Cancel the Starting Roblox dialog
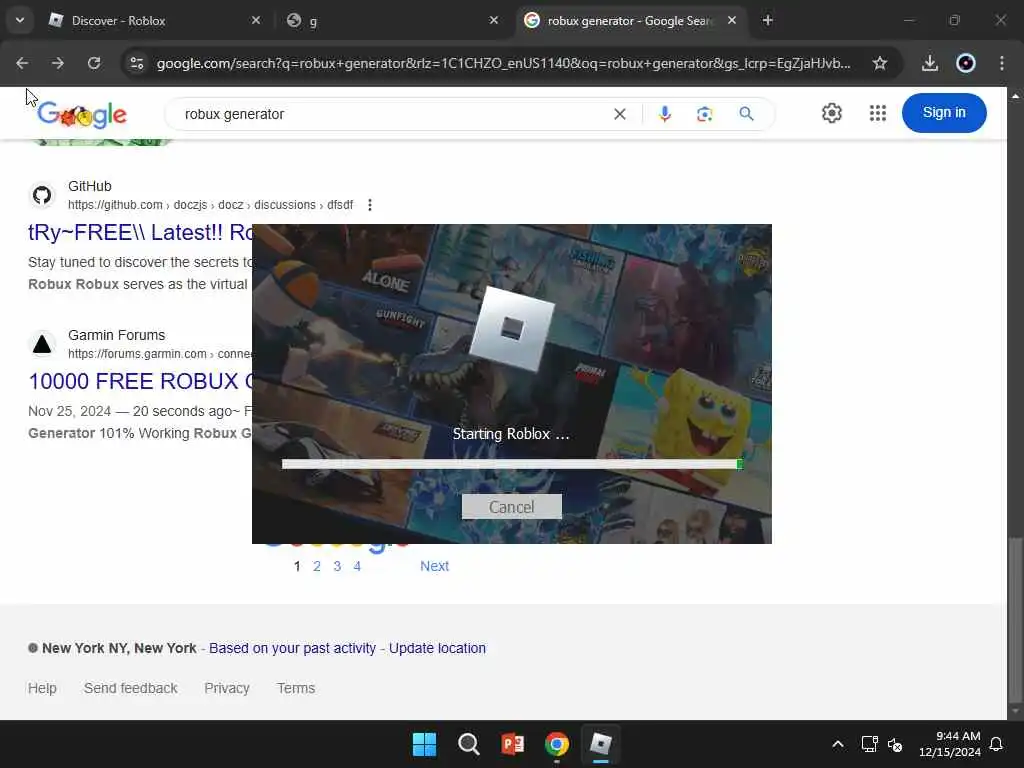The width and height of the screenshot is (1024, 768). [x=511, y=507]
